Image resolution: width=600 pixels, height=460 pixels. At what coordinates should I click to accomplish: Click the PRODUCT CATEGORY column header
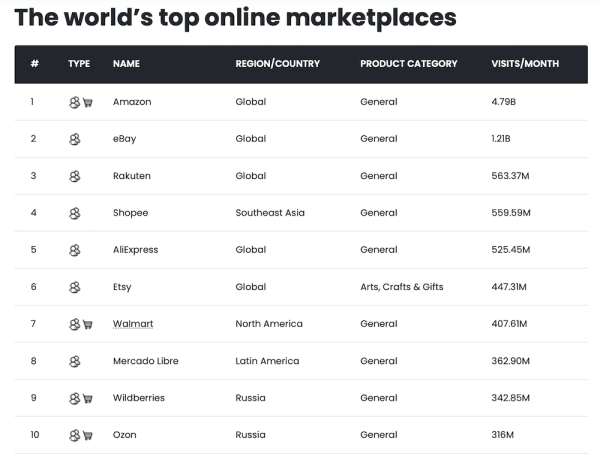pyautogui.click(x=408, y=64)
